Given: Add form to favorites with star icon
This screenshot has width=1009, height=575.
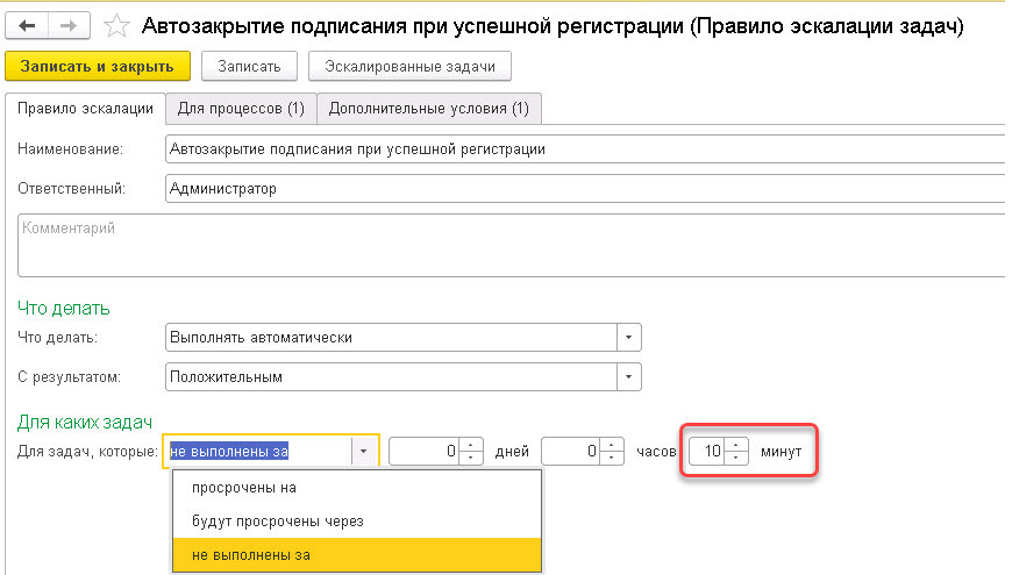Looking at the screenshot, I should (117, 26).
